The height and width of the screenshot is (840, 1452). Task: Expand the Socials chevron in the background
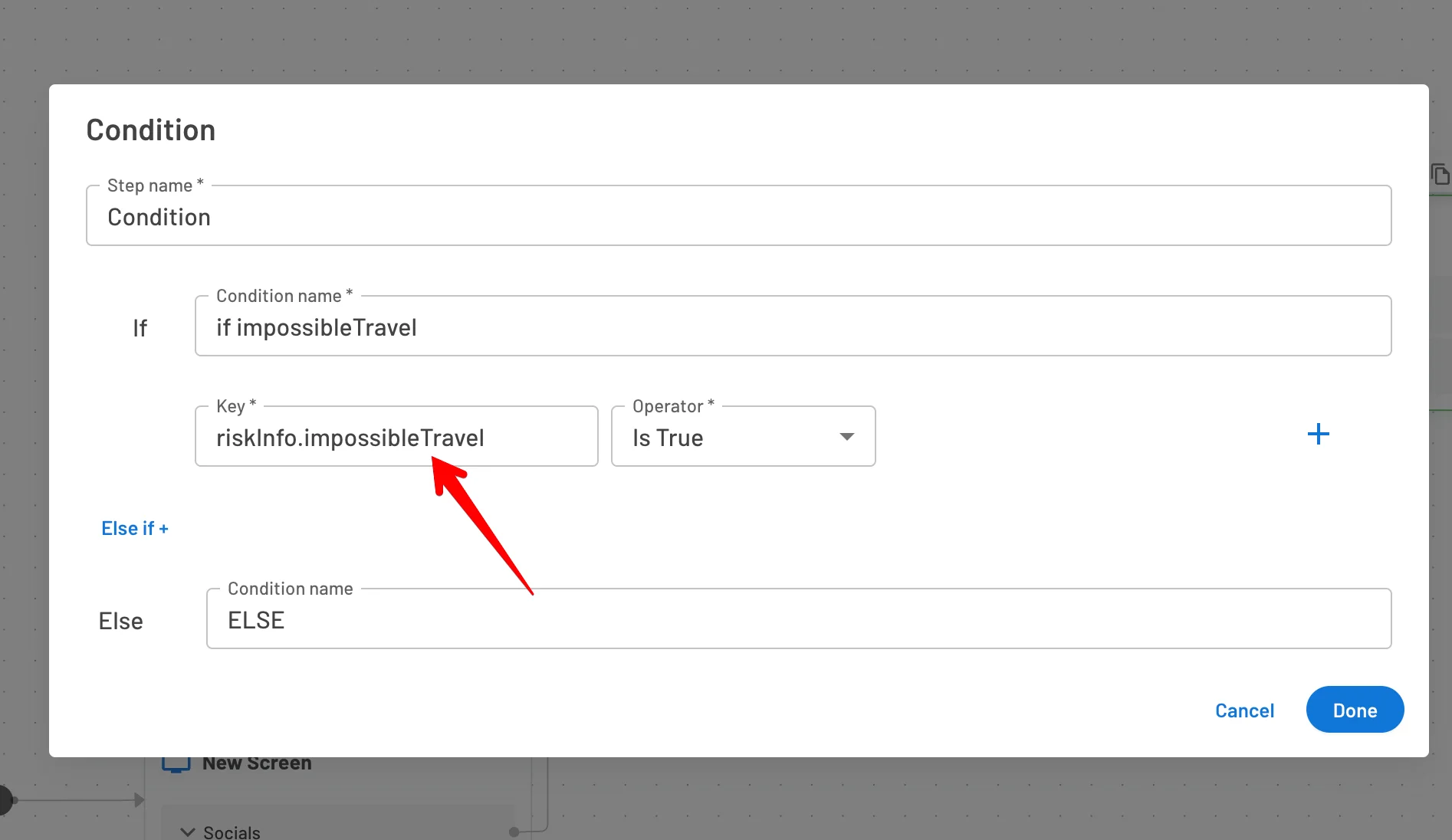tap(187, 832)
